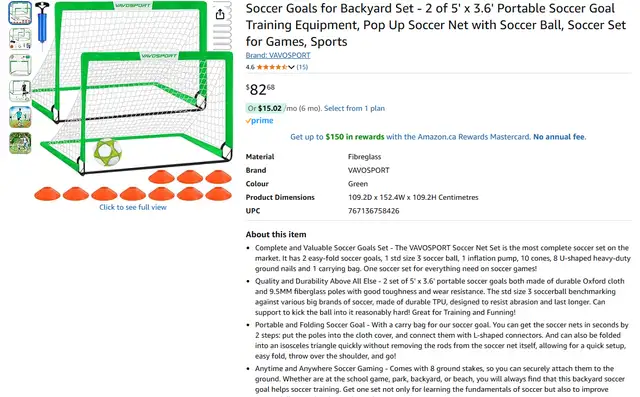Select sixth thumbnail of soccer field scene
The width and height of the screenshot is (640, 397).
pos(20,143)
